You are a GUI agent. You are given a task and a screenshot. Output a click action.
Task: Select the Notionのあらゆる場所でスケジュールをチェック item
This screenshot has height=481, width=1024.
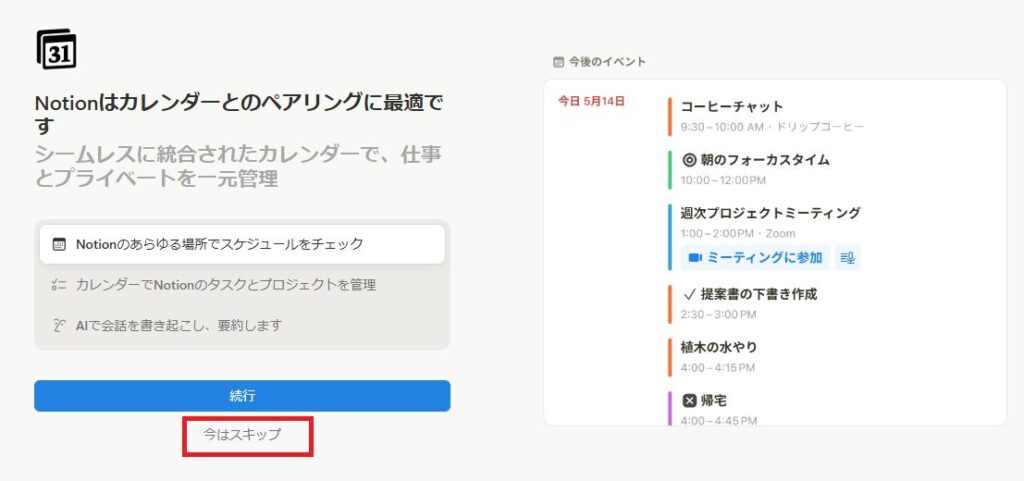click(x=242, y=245)
